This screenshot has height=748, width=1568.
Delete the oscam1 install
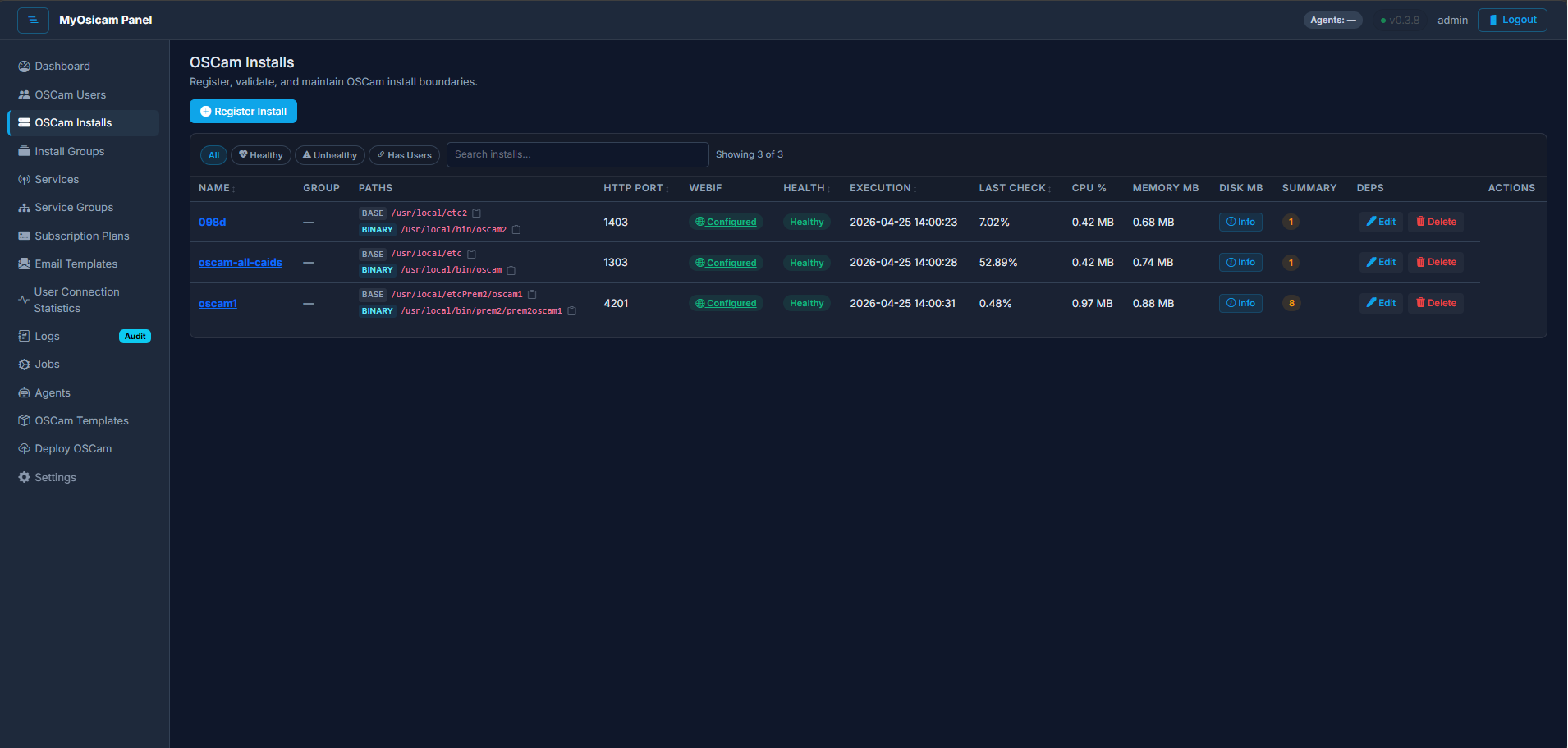pyautogui.click(x=1436, y=303)
